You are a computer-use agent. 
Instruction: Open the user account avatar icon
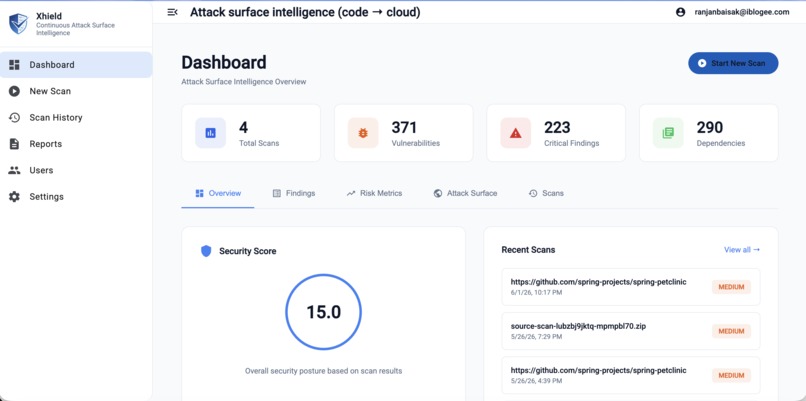point(681,12)
